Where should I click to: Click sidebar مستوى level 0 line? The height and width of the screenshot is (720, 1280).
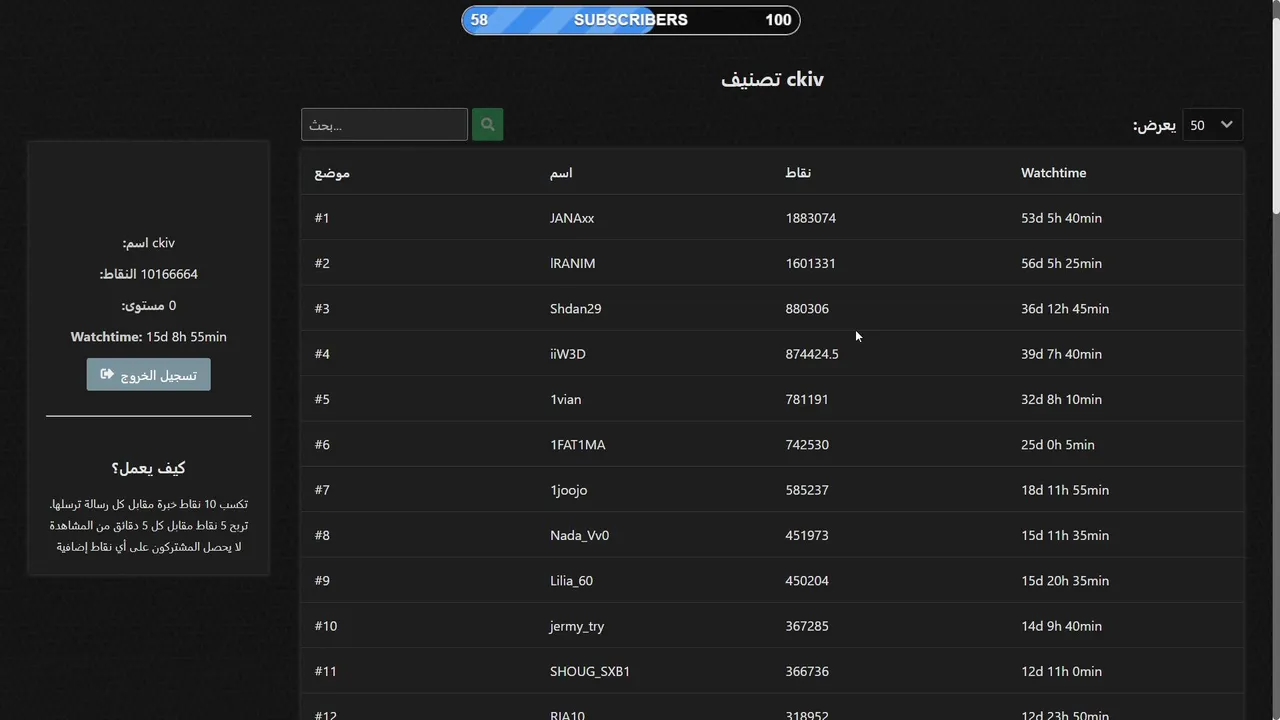[x=148, y=306]
